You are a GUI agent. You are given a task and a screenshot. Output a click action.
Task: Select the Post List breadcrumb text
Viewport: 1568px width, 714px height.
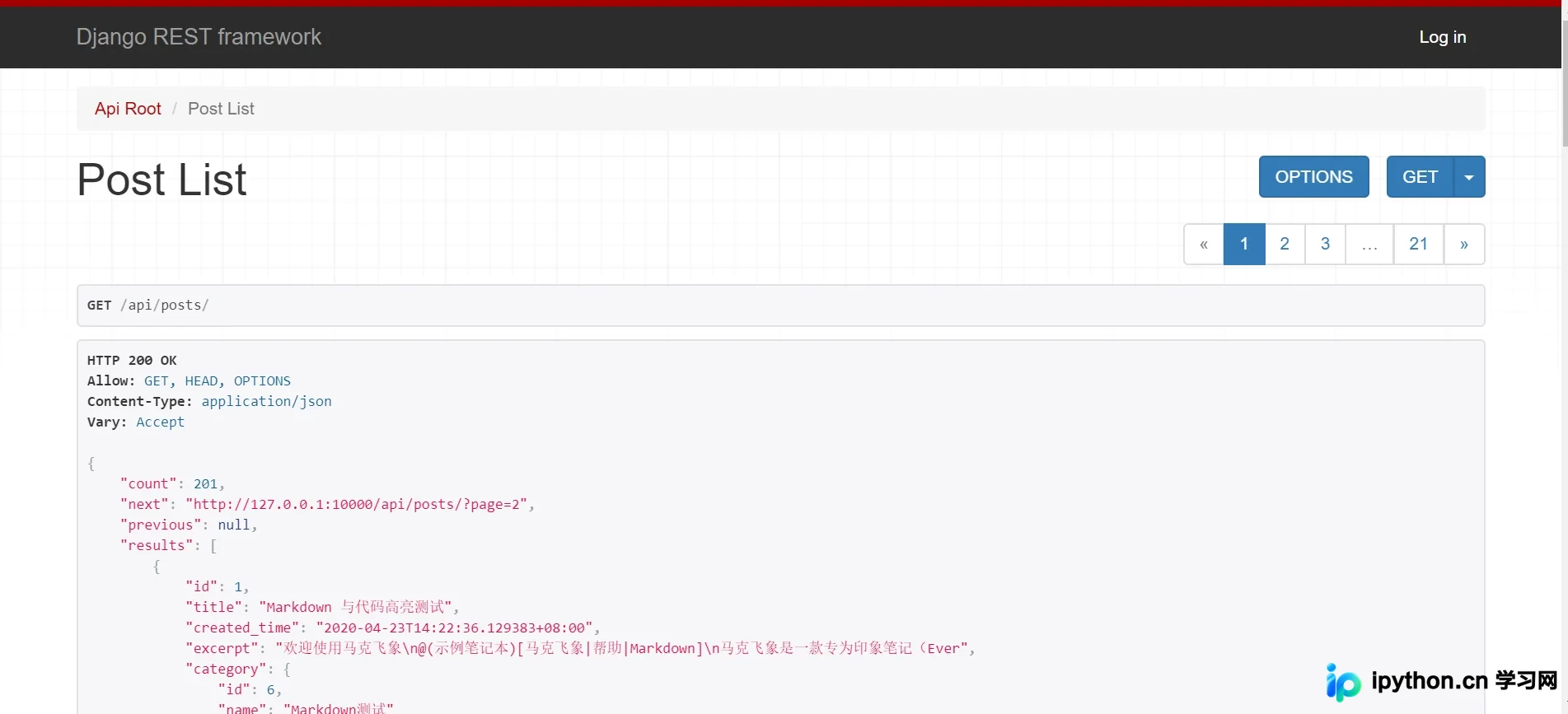221,109
